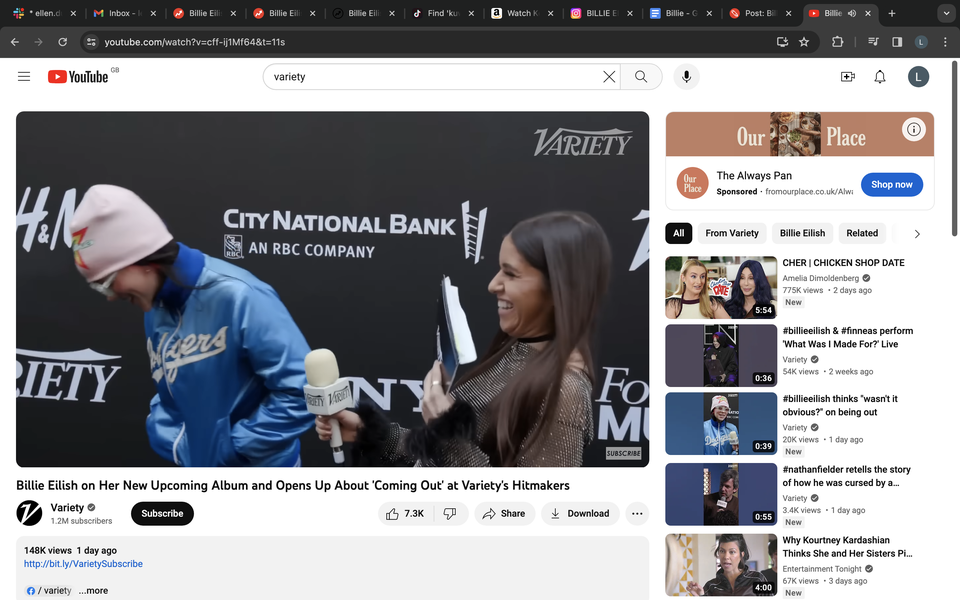This screenshot has width=960, height=600.
Task: Open the browser extensions puzzle icon
Action: pos(838,42)
